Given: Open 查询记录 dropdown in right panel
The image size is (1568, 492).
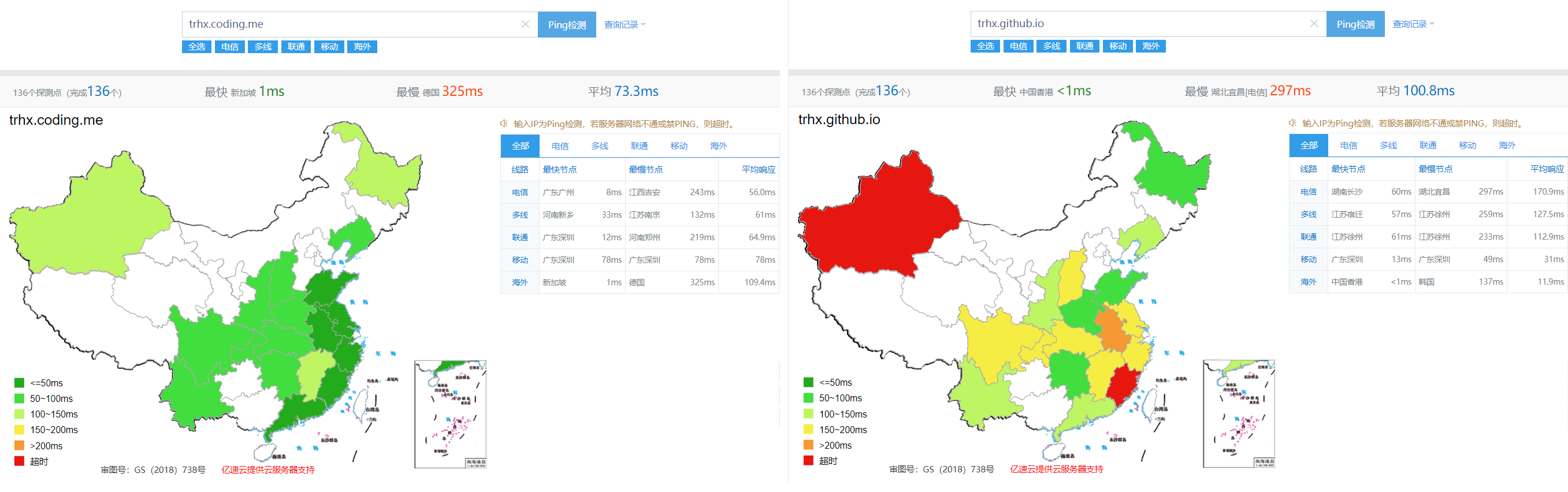Looking at the screenshot, I should [x=1413, y=24].
